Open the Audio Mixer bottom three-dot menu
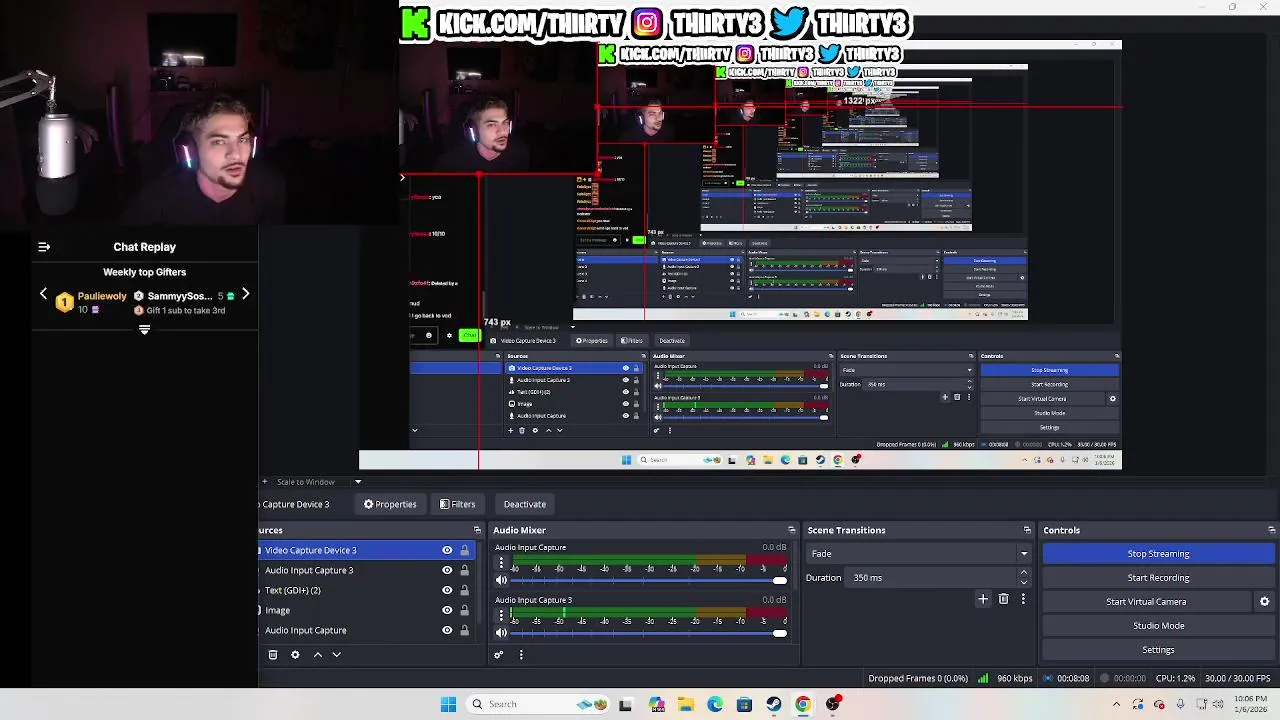 click(521, 655)
